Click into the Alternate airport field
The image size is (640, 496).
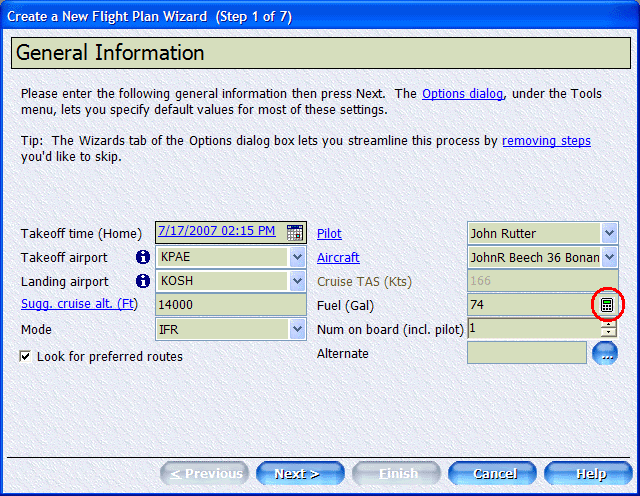click(527, 353)
